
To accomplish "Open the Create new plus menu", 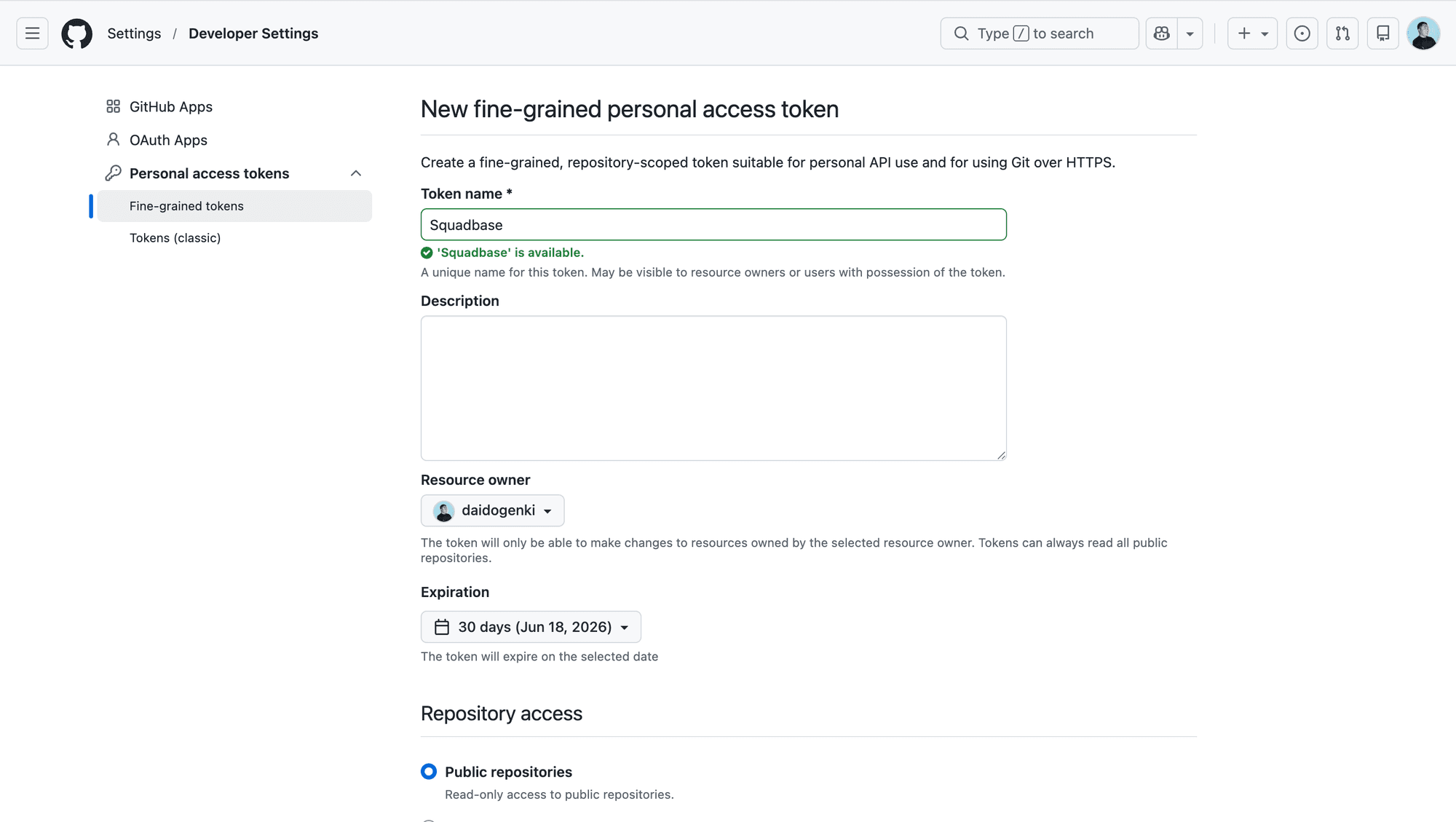I will 1252,33.
